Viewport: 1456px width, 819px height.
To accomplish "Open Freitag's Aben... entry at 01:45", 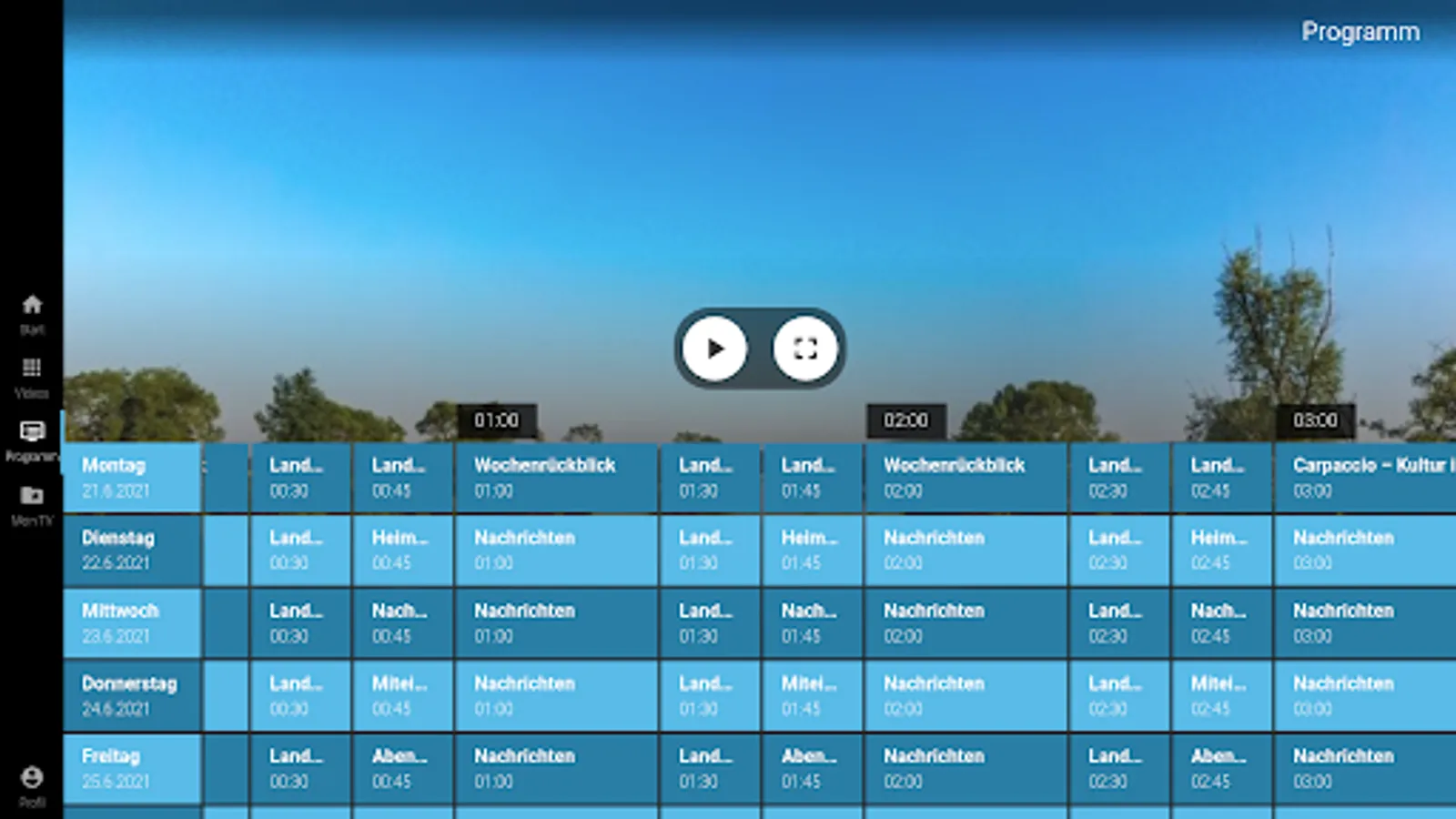I will pyautogui.click(x=813, y=769).
